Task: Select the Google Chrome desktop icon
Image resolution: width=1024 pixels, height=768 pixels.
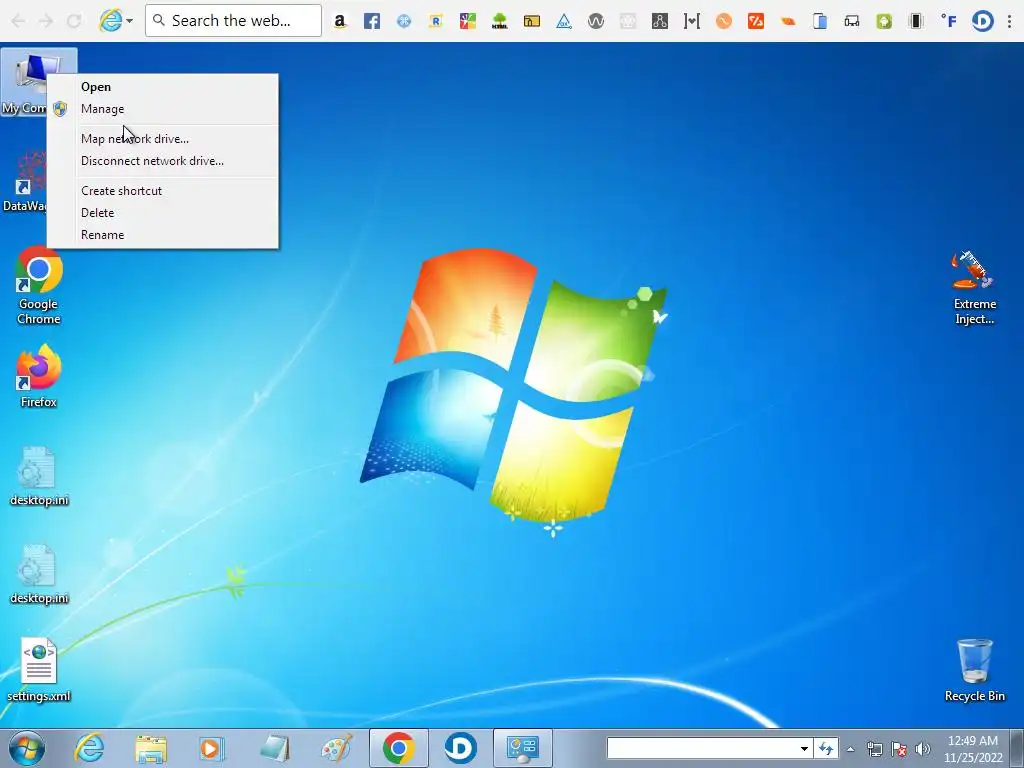Action: point(39,285)
